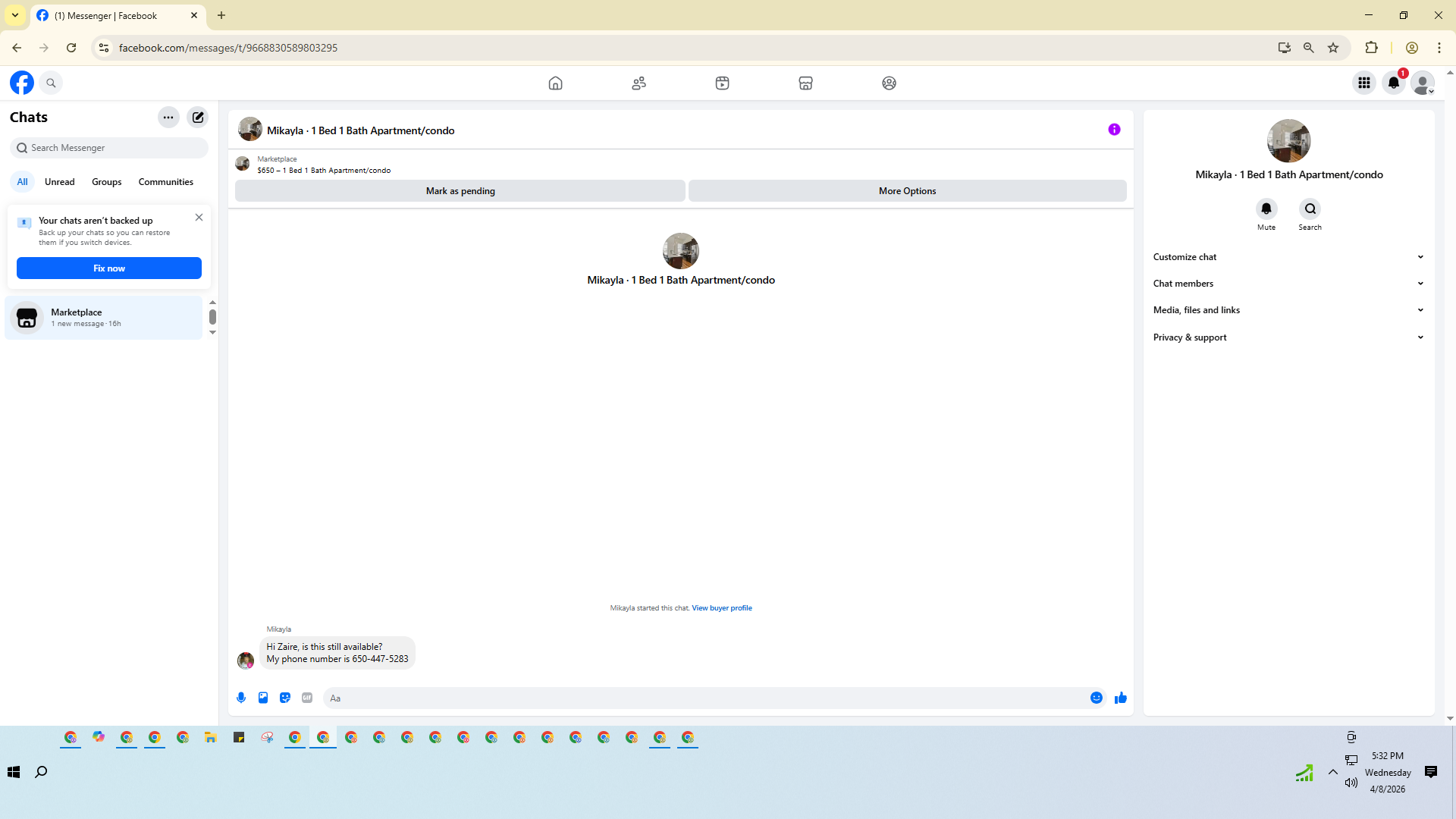The width and height of the screenshot is (1456, 819).
Task: Open Marketplace from top navigation bar
Action: tap(805, 83)
